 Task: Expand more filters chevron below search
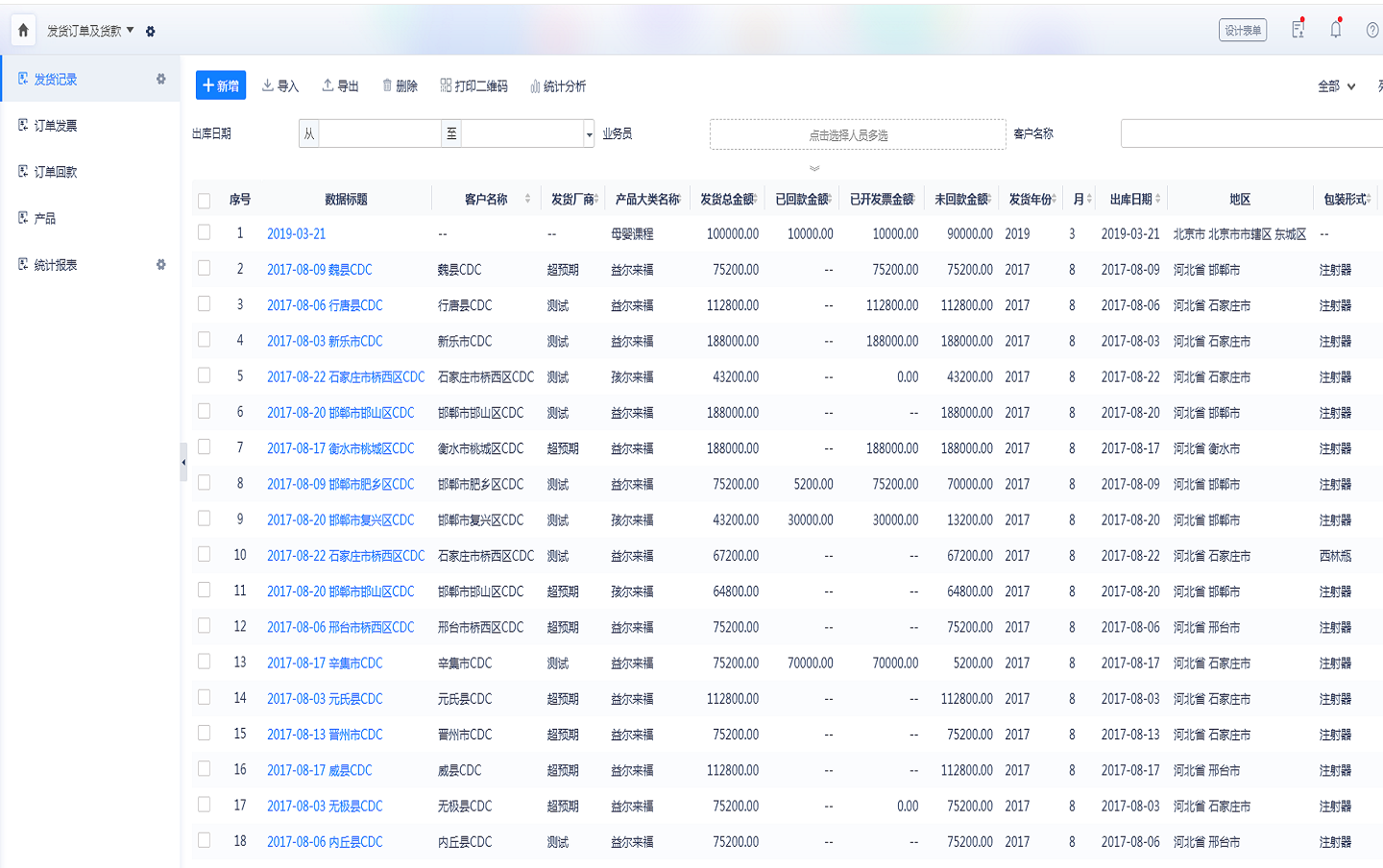pyautogui.click(x=814, y=168)
